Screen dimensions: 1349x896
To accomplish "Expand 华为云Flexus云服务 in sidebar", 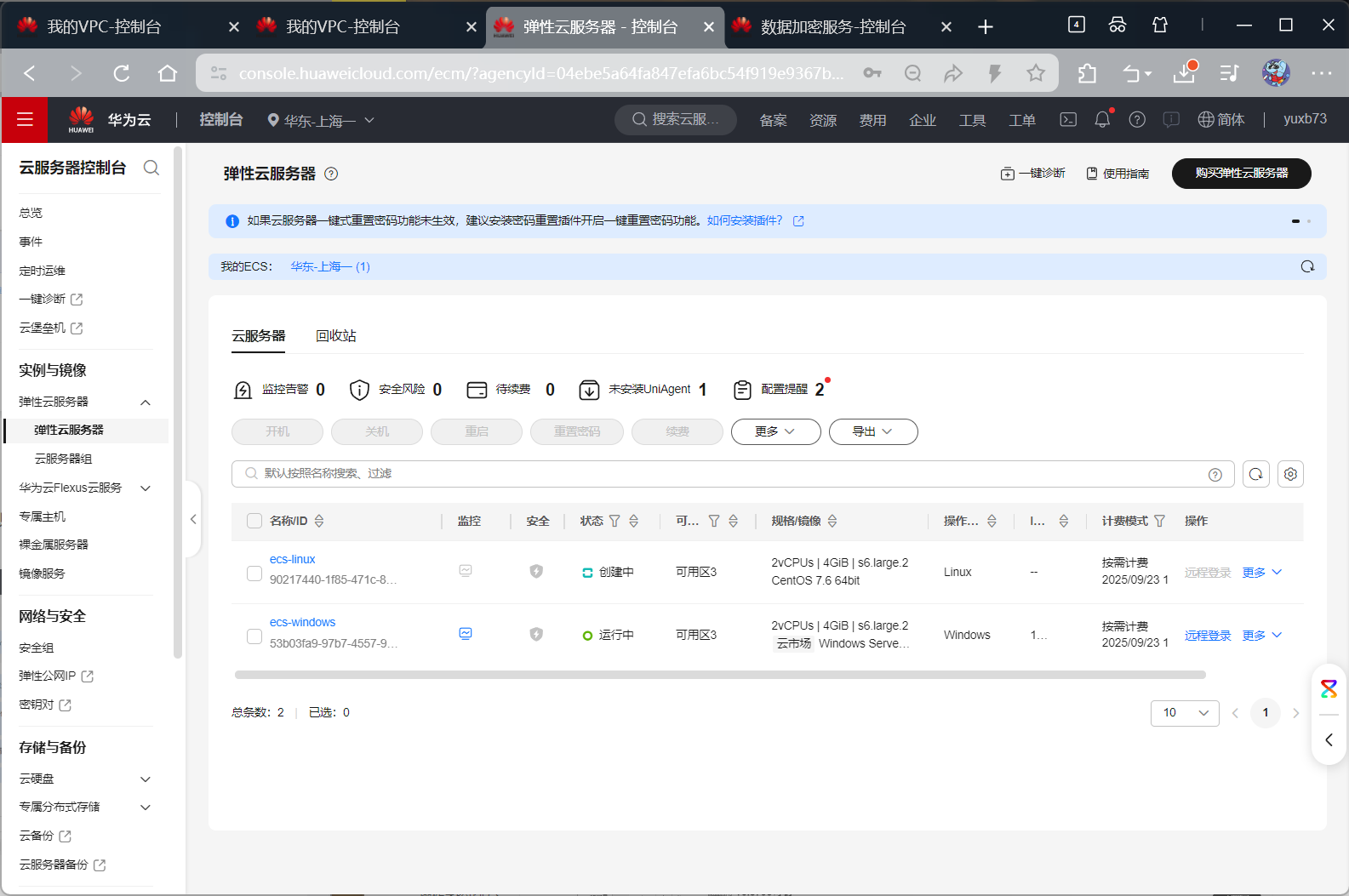I will tap(146, 488).
